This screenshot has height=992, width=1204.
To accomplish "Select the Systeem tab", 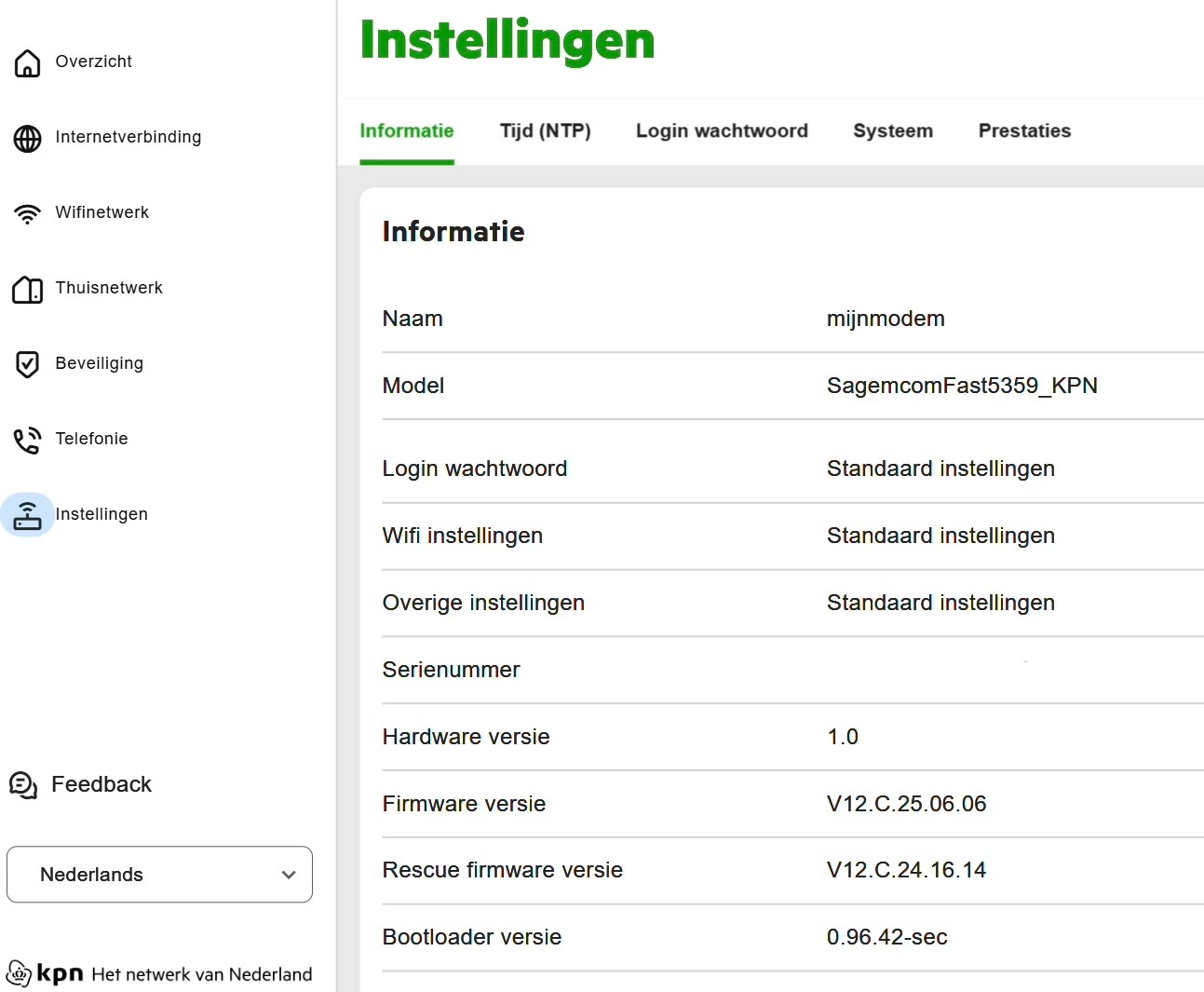I will point(893,131).
